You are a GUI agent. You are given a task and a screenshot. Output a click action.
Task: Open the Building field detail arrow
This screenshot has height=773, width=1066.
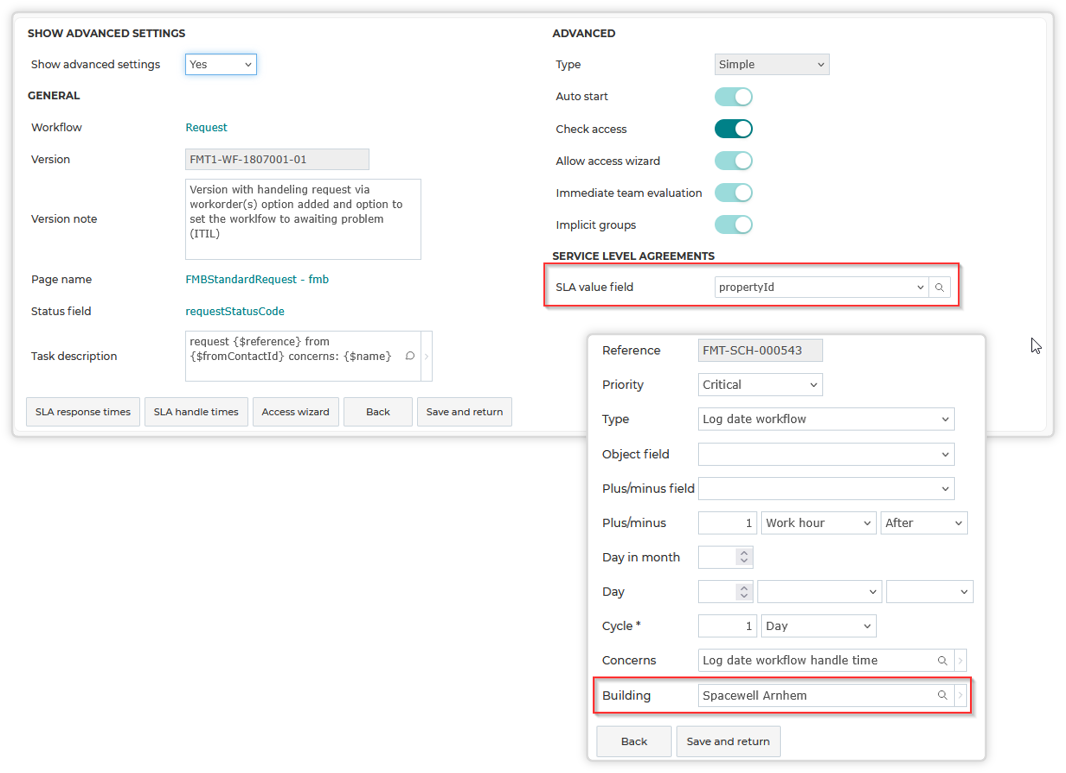point(961,695)
